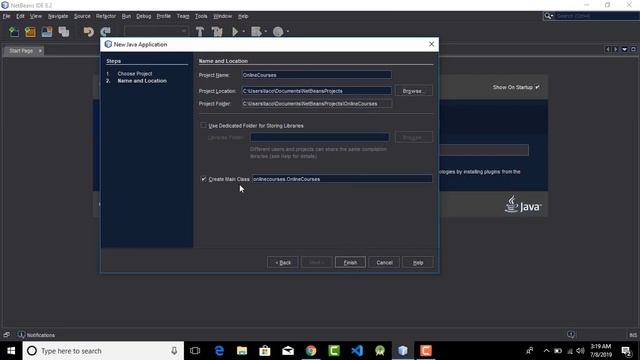Open File Explorer from the taskbar

click(242, 351)
